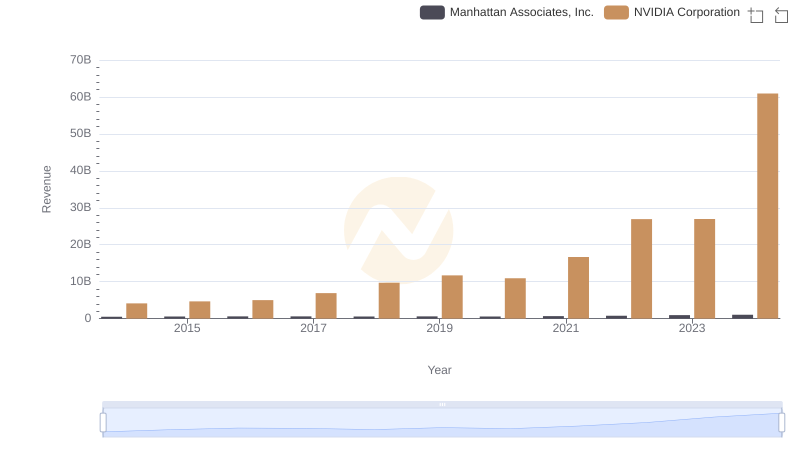Click the x-axis label 2017
800x461 pixels.
coord(313,328)
